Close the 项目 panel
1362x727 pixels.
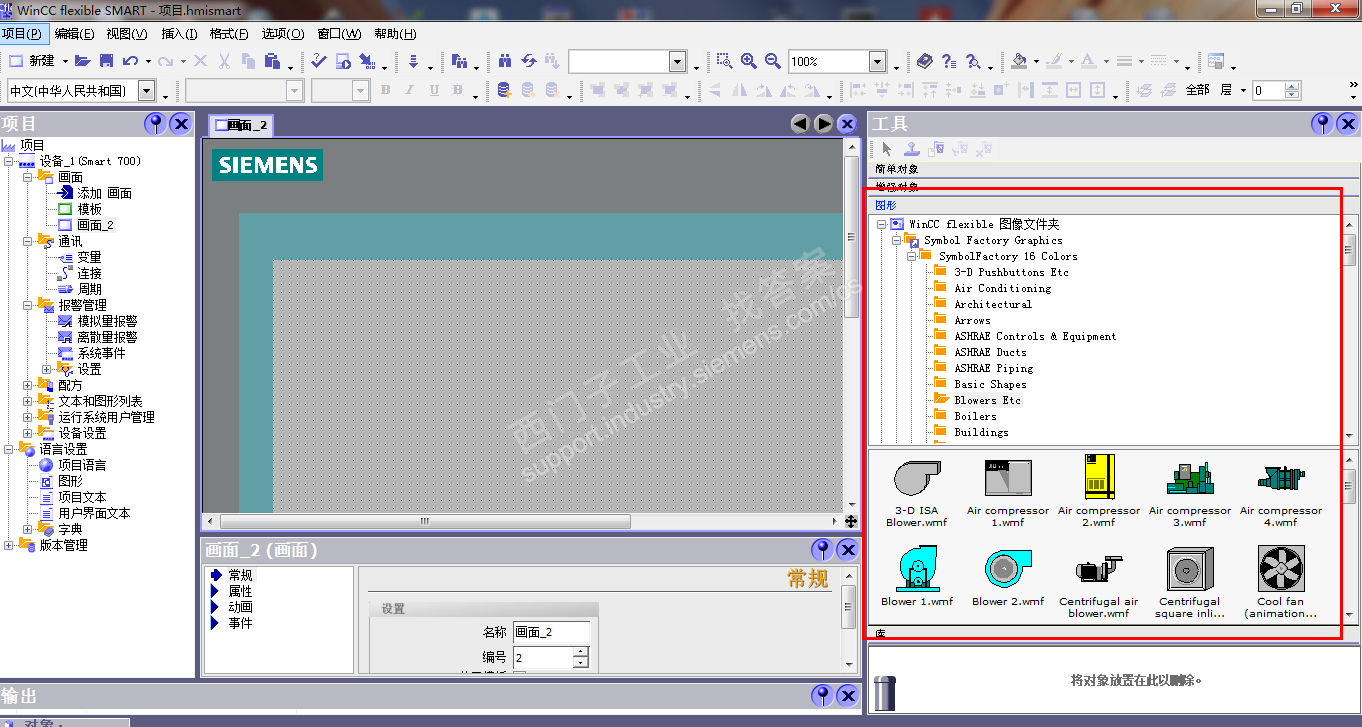180,124
